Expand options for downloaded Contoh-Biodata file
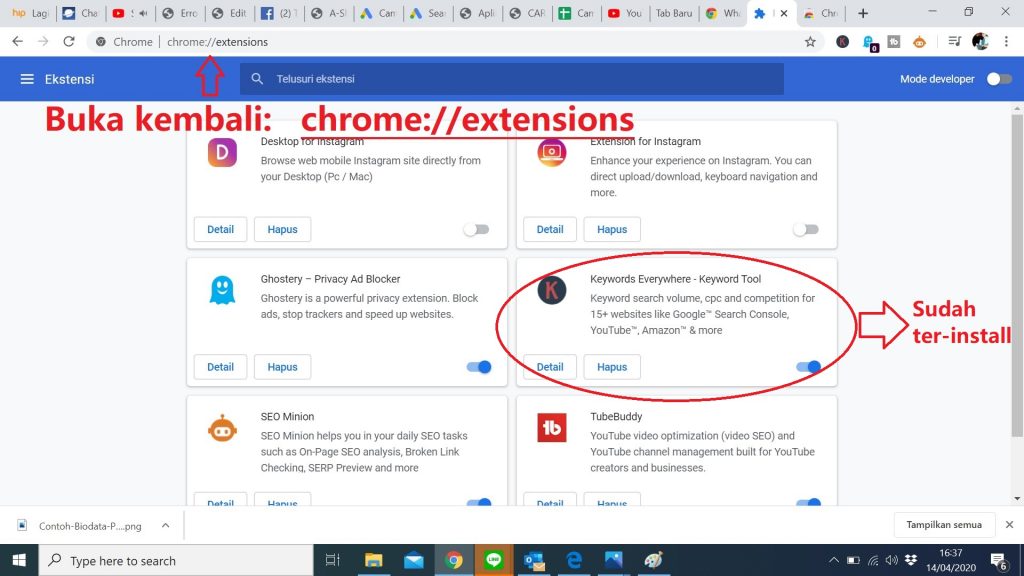 (x=165, y=525)
